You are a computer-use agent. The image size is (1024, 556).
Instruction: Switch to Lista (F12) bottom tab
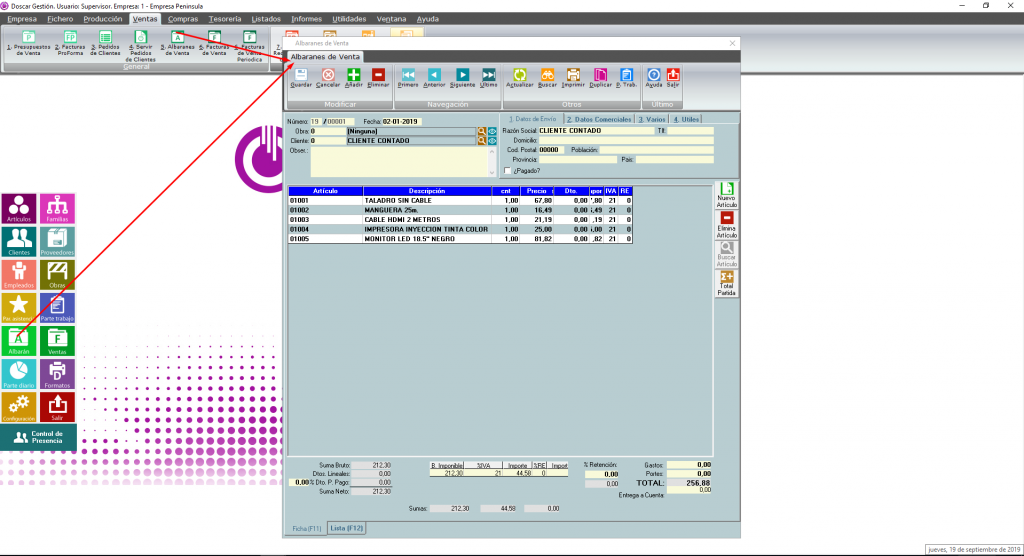(x=346, y=528)
